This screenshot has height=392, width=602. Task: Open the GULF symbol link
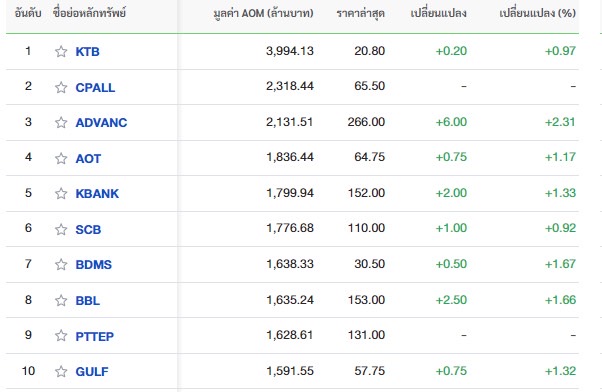pyautogui.click(x=92, y=372)
